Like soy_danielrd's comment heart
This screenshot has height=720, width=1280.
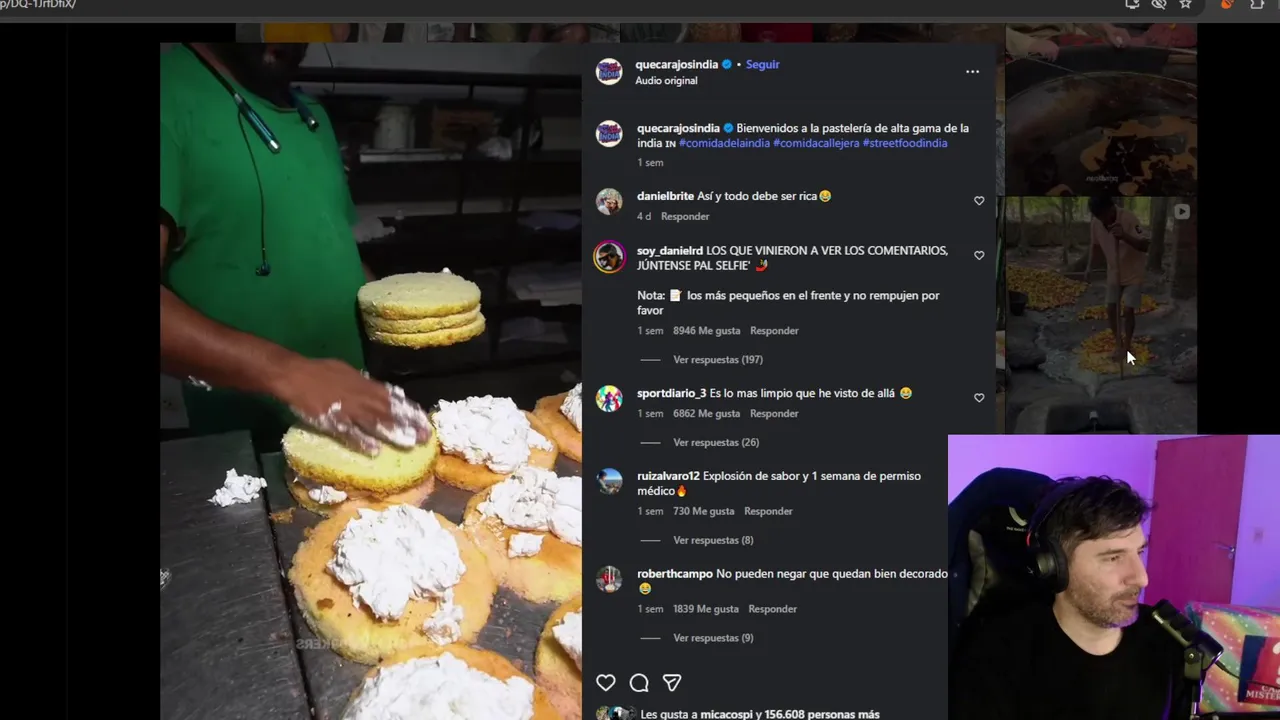pos(979,256)
